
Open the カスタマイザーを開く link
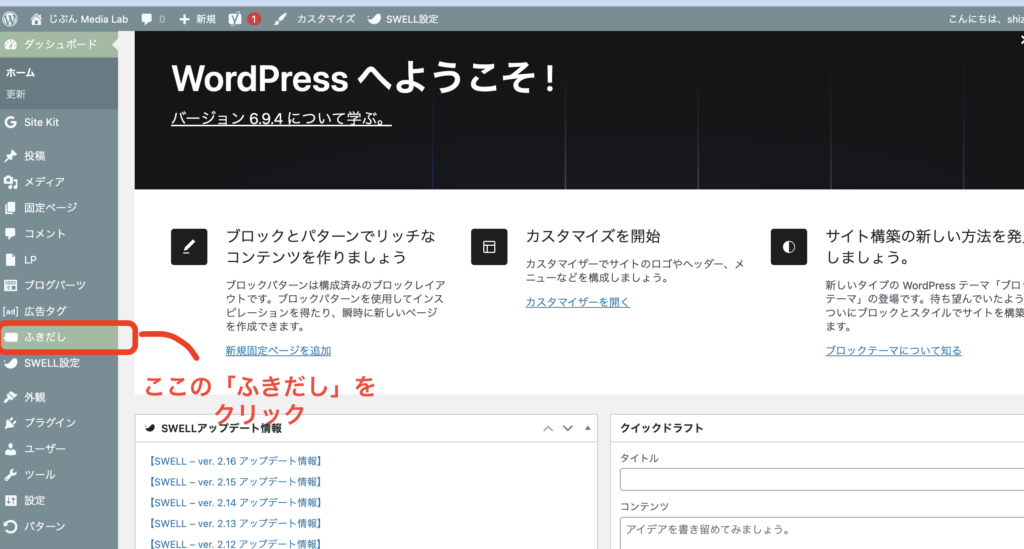point(578,302)
